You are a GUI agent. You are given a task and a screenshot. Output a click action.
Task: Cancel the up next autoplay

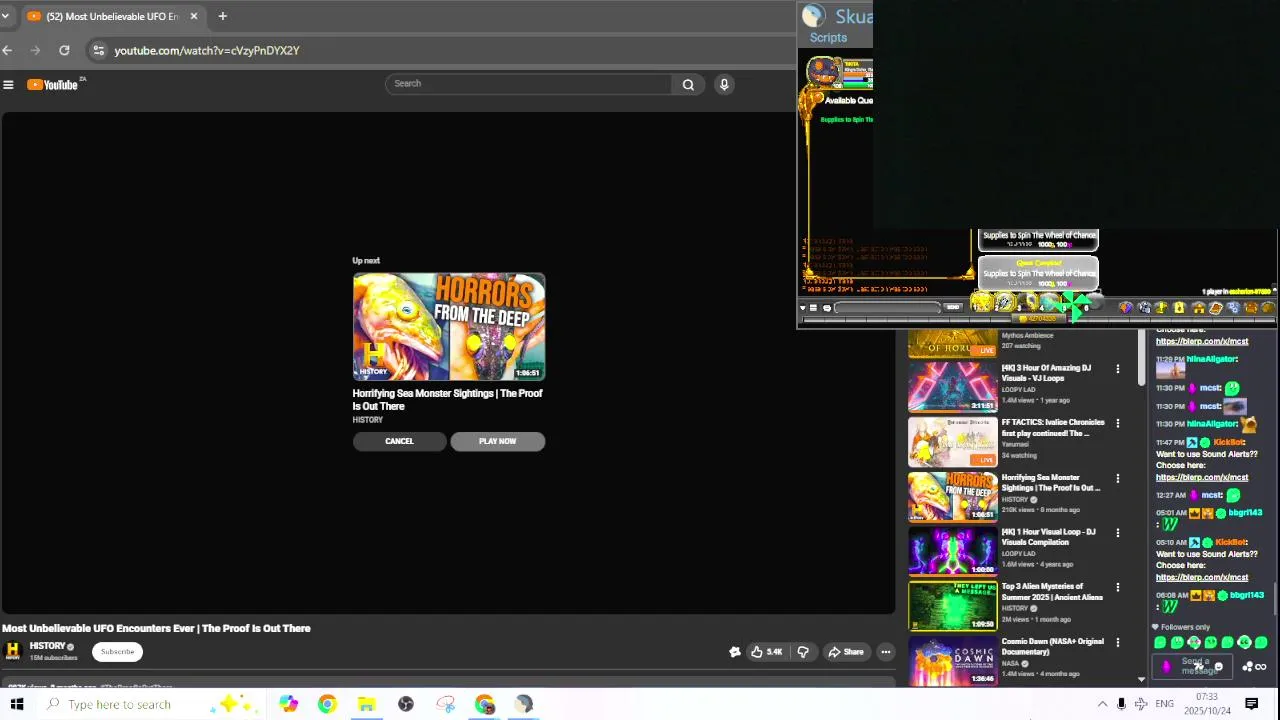coord(399,441)
